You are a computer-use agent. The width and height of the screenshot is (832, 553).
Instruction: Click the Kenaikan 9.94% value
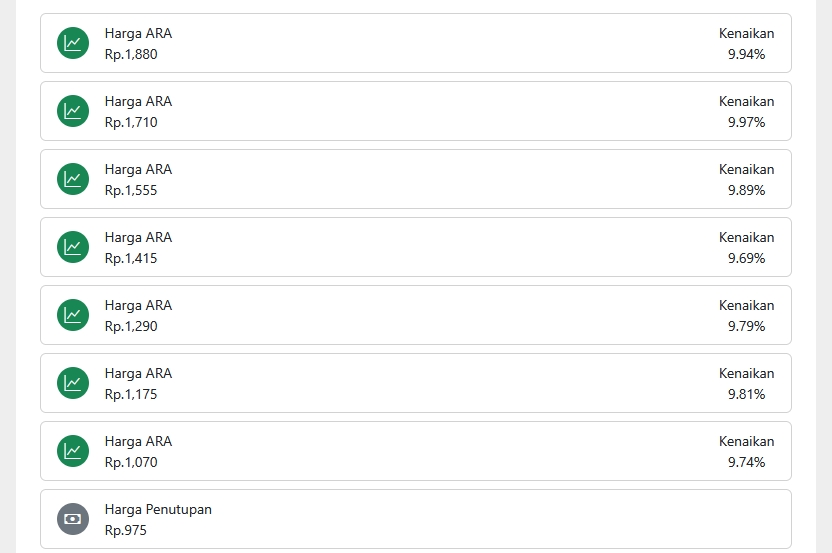click(x=747, y=54)
